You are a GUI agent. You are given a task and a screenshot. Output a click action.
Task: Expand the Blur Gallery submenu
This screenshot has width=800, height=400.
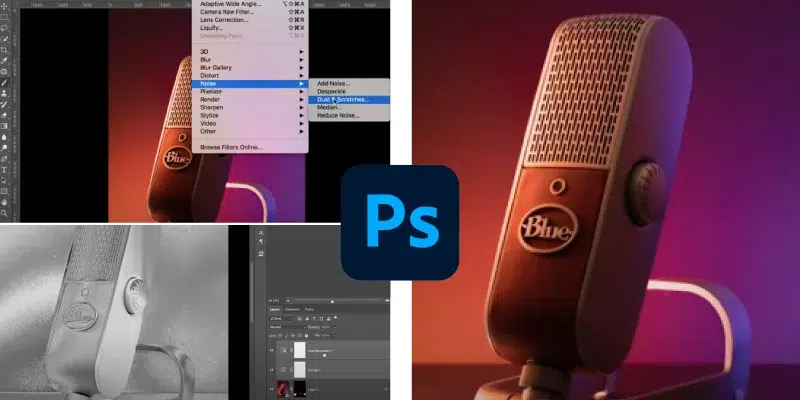(x=250, y=67)
